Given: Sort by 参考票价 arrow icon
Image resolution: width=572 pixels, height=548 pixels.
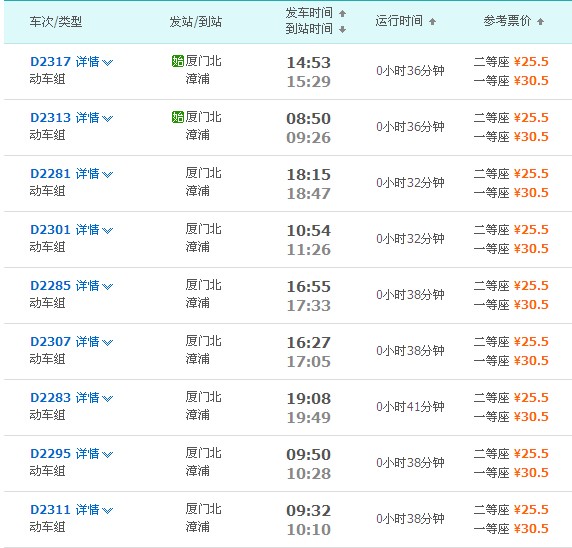Looking at the screenshot, I should (x=540, y=22).
